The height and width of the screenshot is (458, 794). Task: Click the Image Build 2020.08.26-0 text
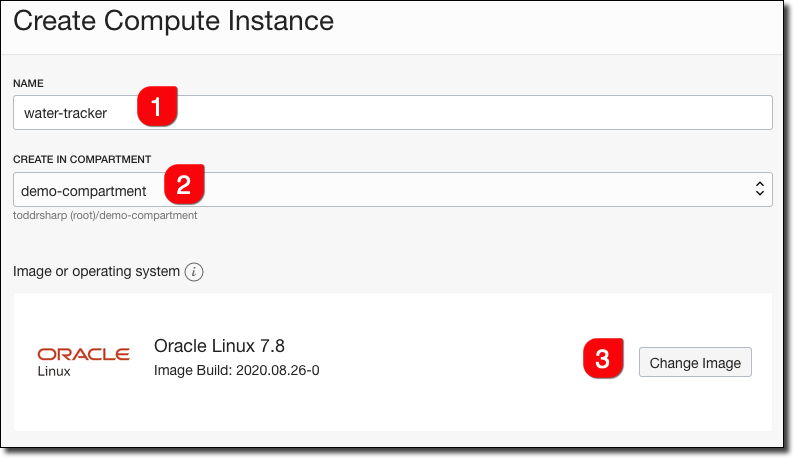[x=236, y=371]
